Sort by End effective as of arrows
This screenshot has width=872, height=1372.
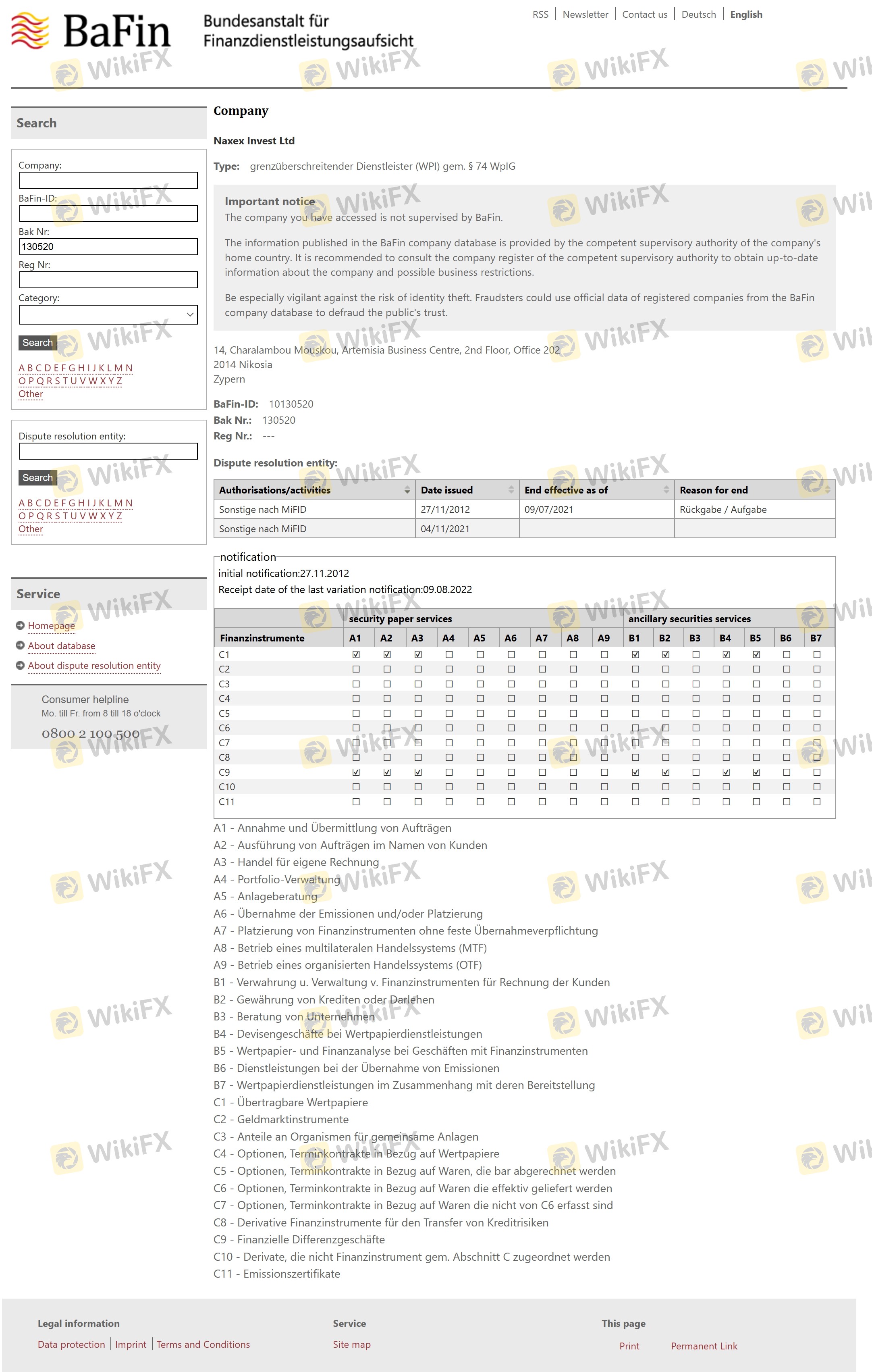point(666,490)
